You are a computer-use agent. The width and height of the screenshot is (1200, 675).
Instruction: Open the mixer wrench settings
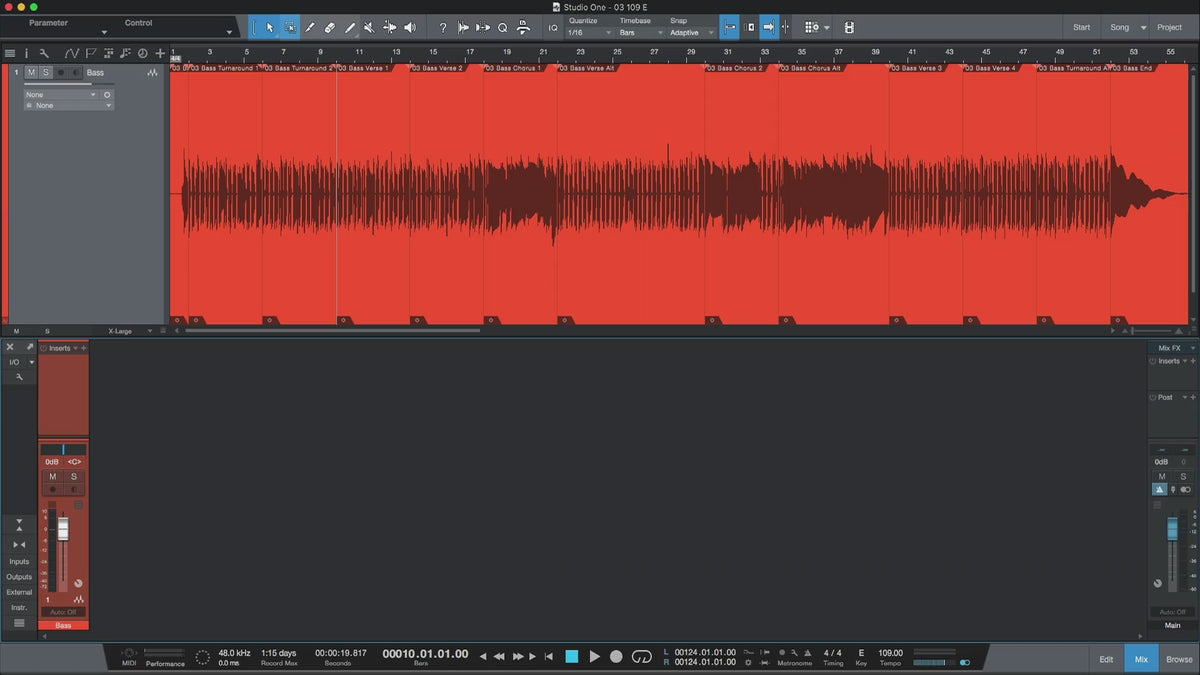tap(19, 377)
